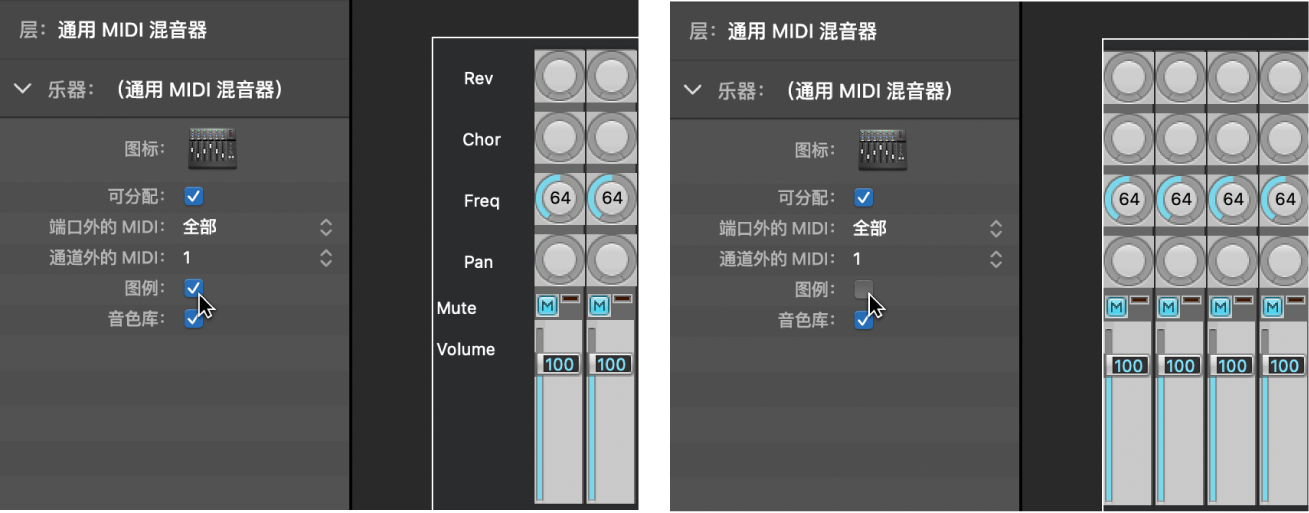
Task: Click first channel's bottom knob in unlabeled mixer
Action: [x=1129, y=260]
